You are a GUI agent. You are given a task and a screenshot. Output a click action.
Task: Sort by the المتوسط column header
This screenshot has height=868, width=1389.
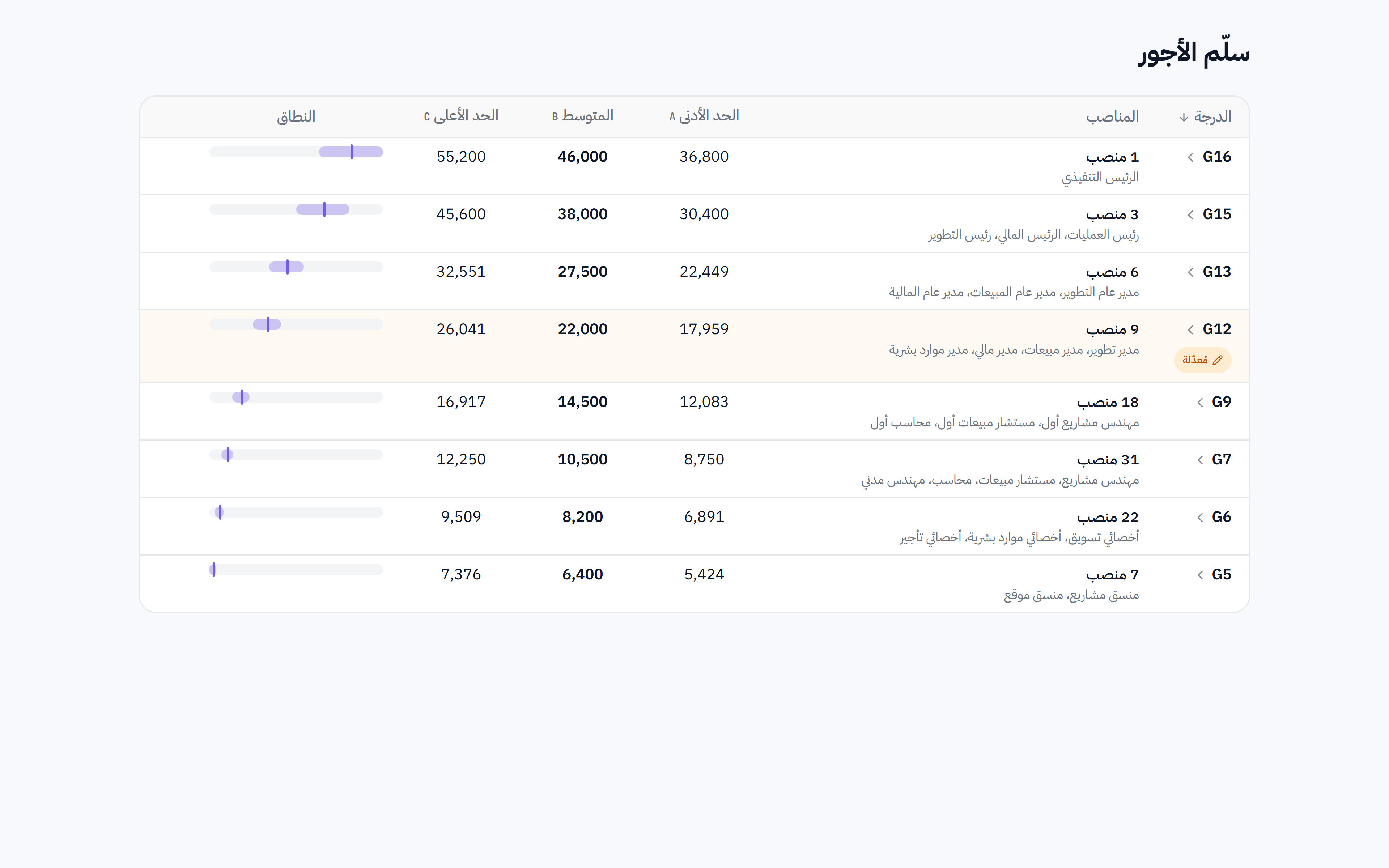(x=583, y=116)
